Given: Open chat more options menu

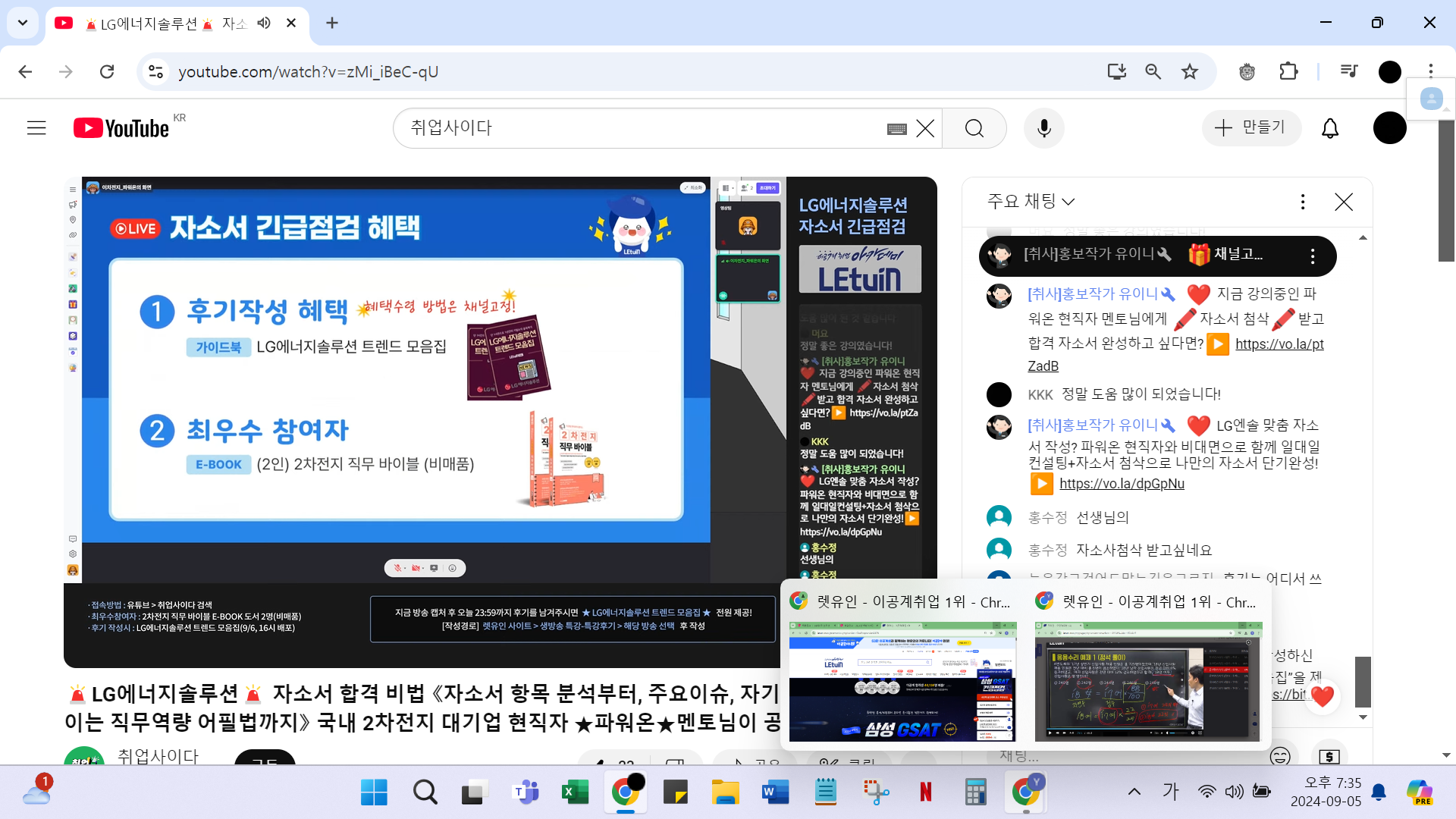Looking at the screenshot, I should (1303, 202).
